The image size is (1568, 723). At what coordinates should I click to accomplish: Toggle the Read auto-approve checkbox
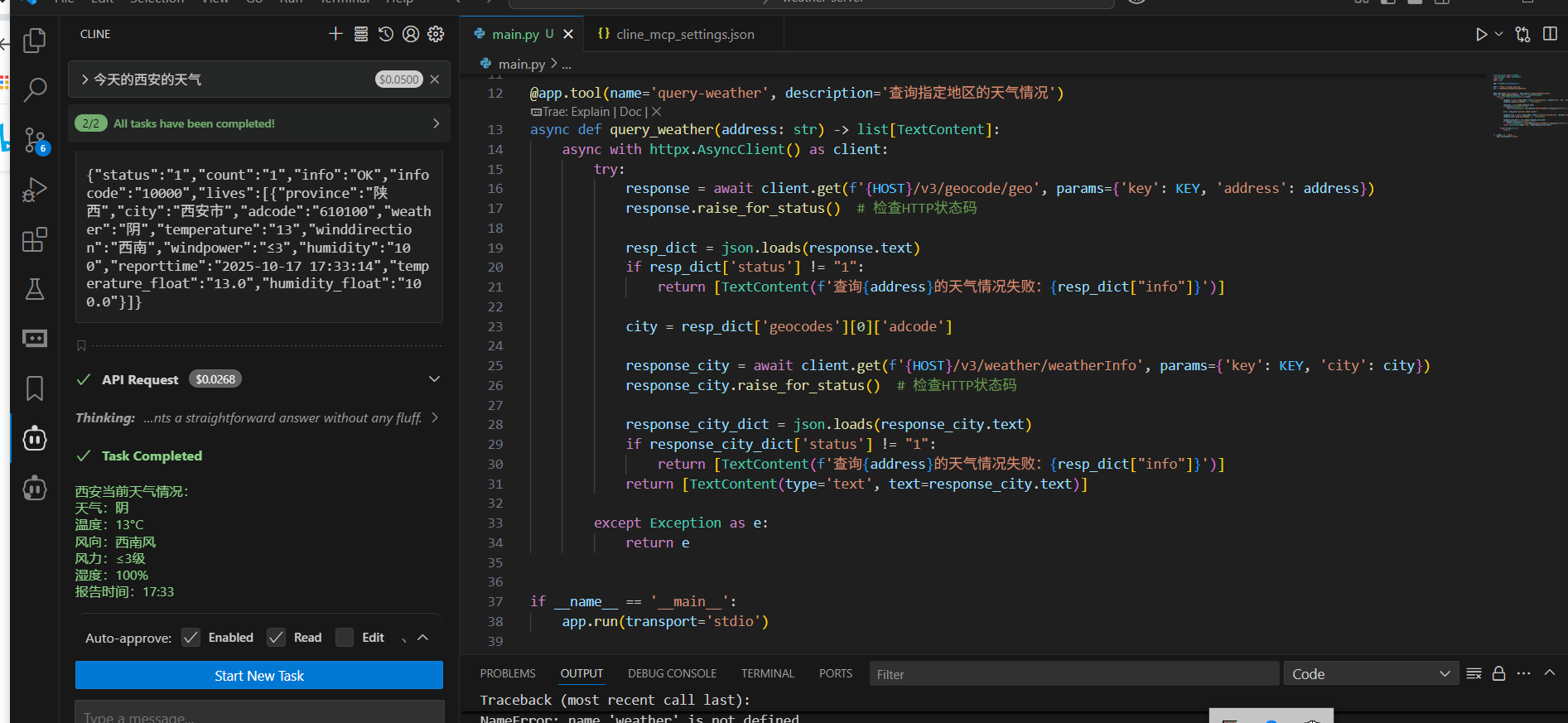pyautogui.click(x=277, y=638)
